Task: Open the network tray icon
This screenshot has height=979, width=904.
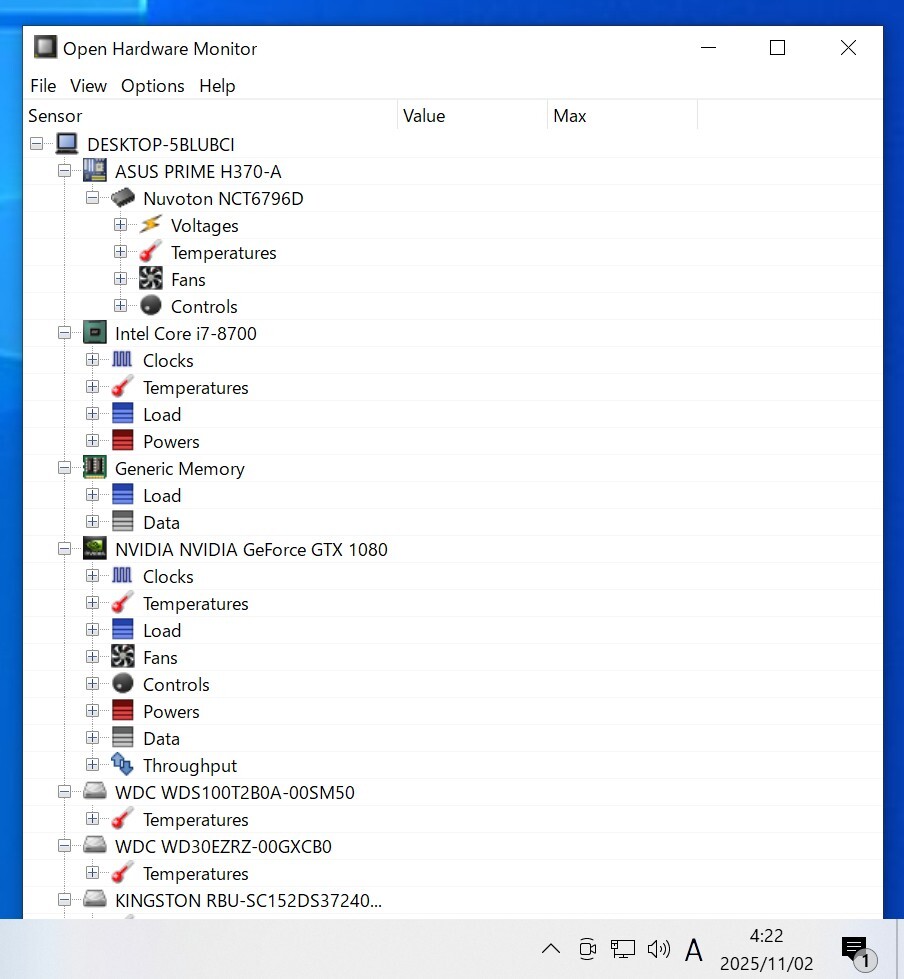Action: click(x=622, y=950)
